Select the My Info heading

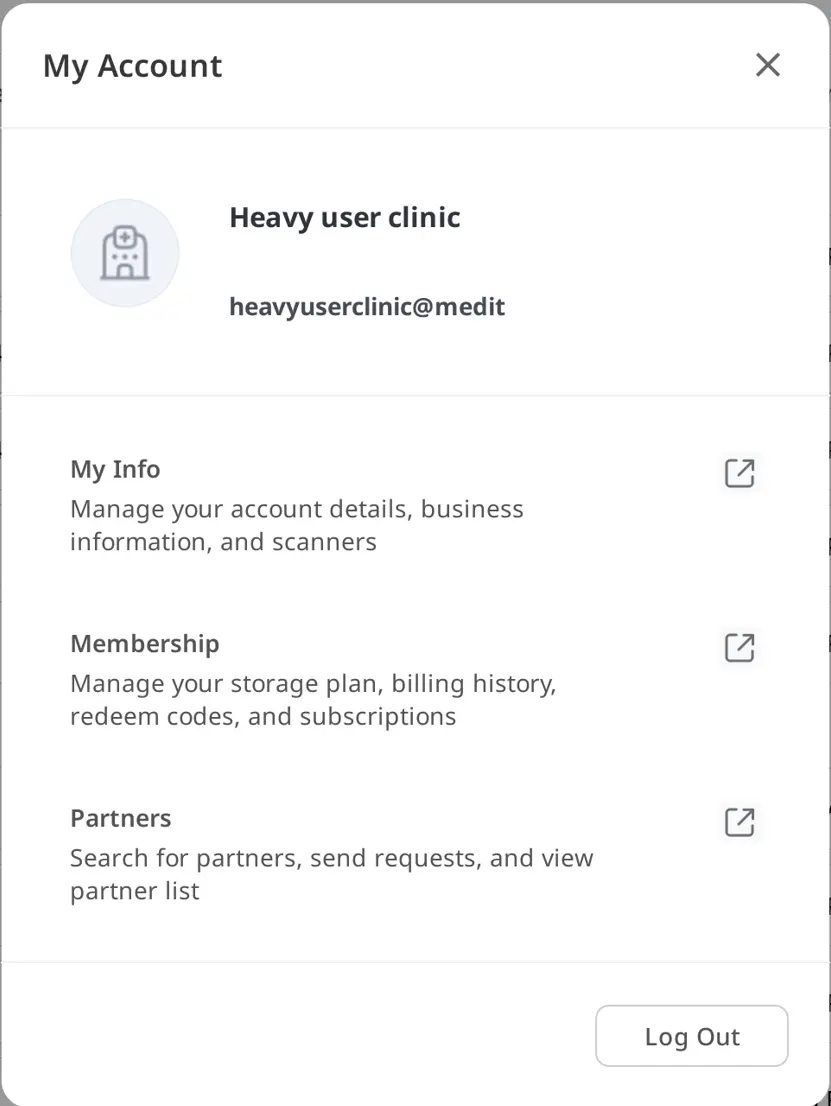tap(115, 469)
